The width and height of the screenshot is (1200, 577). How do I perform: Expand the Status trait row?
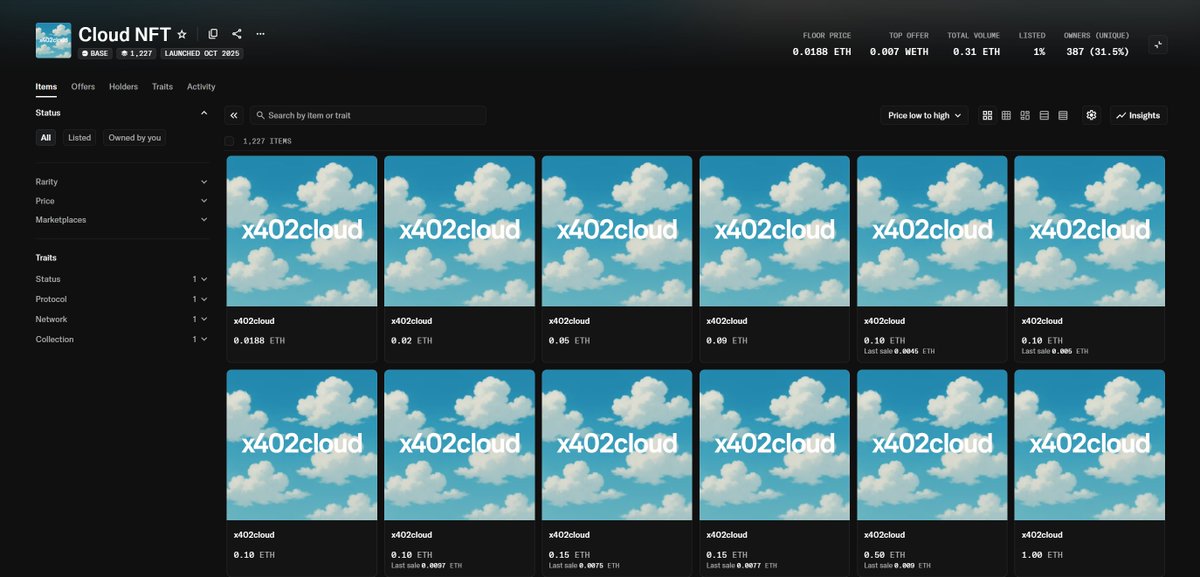122,279
